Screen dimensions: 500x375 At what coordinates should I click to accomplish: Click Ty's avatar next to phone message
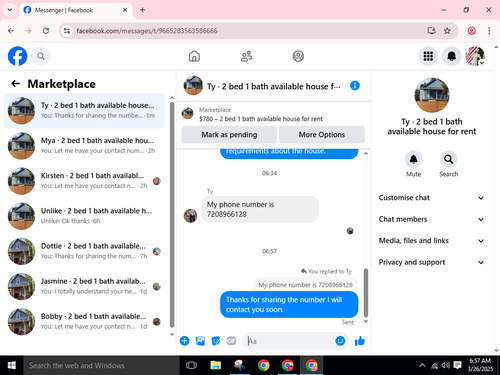(190, 216)
